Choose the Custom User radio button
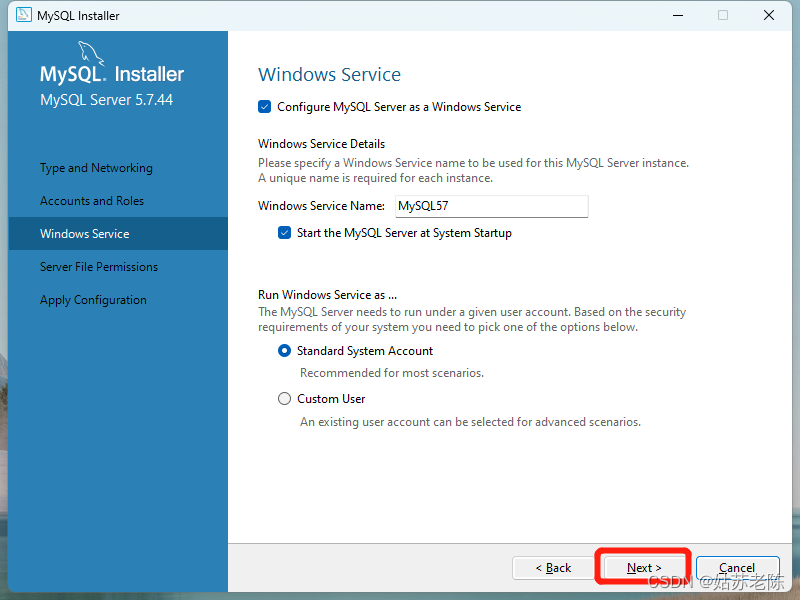Image resolution: width=800 pixels, height=600 pixels. click(284, 398)
